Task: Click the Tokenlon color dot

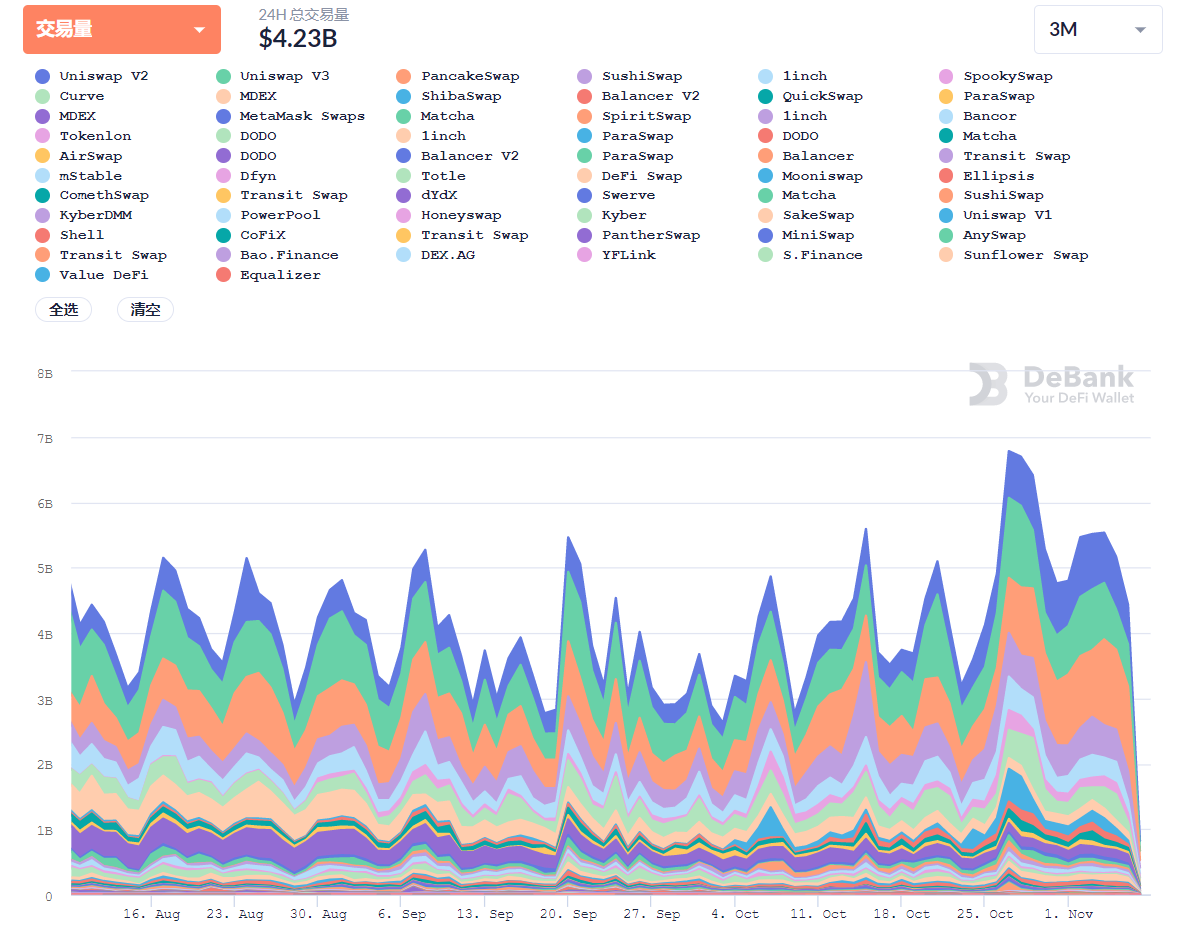Action: point(42,136)
